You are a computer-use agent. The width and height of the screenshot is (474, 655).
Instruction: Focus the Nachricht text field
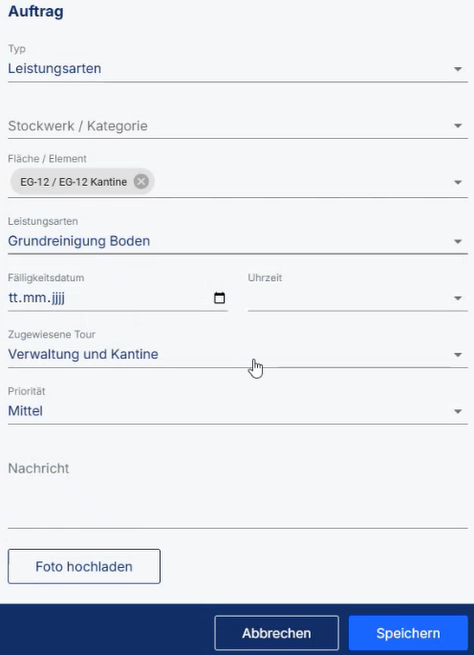tap(238, 493)
